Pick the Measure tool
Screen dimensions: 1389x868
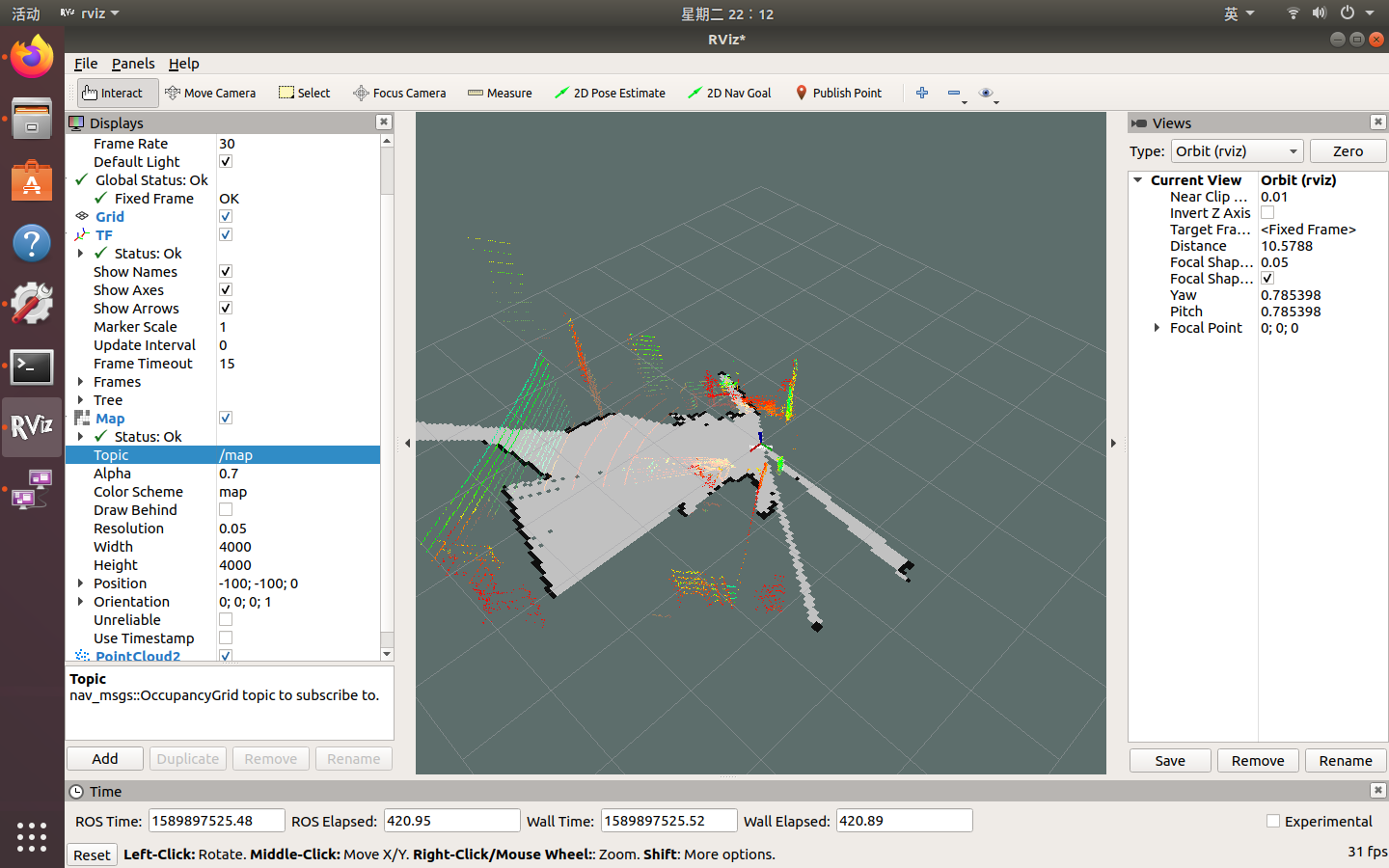(500, 93)
